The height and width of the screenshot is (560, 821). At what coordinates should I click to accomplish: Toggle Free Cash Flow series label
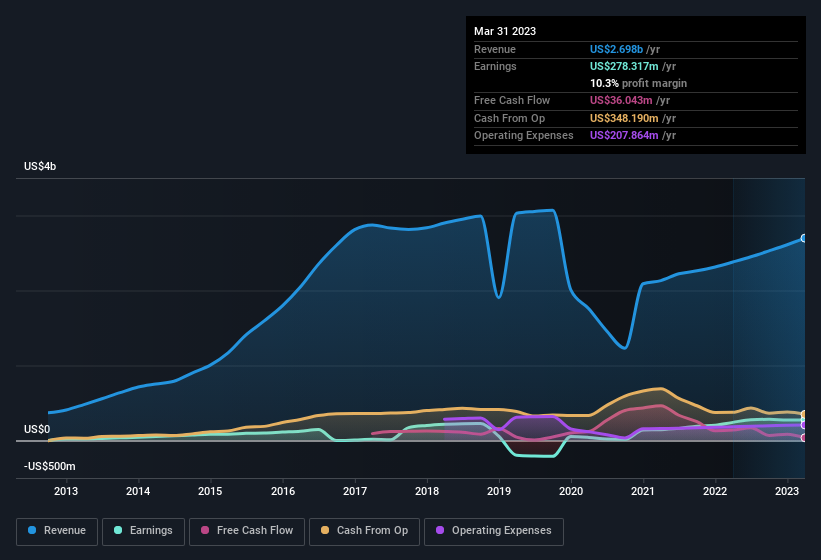255,531
